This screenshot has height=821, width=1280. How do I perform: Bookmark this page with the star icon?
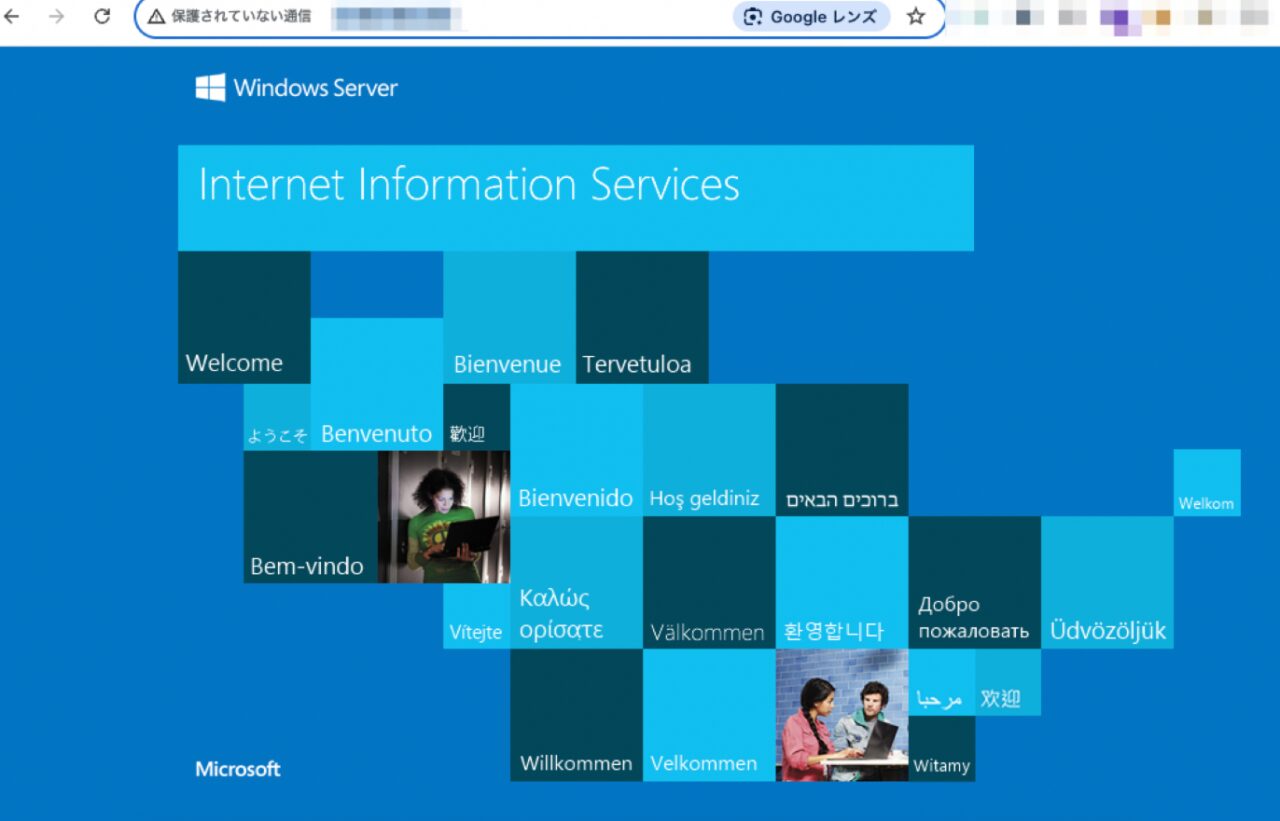click(916, 17)
